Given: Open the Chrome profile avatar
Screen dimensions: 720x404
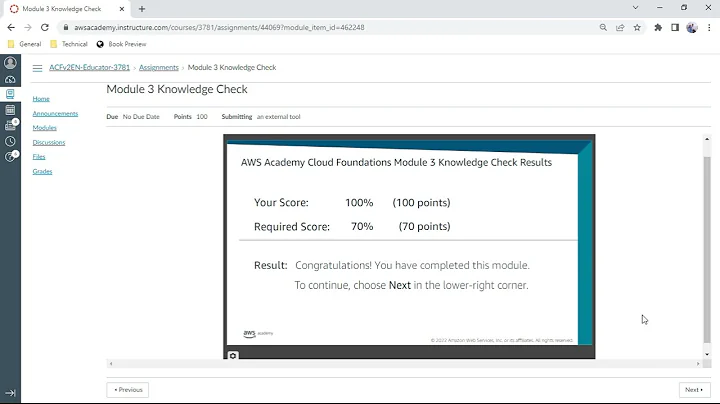Looking at the screenshot, I should point(692,28).
